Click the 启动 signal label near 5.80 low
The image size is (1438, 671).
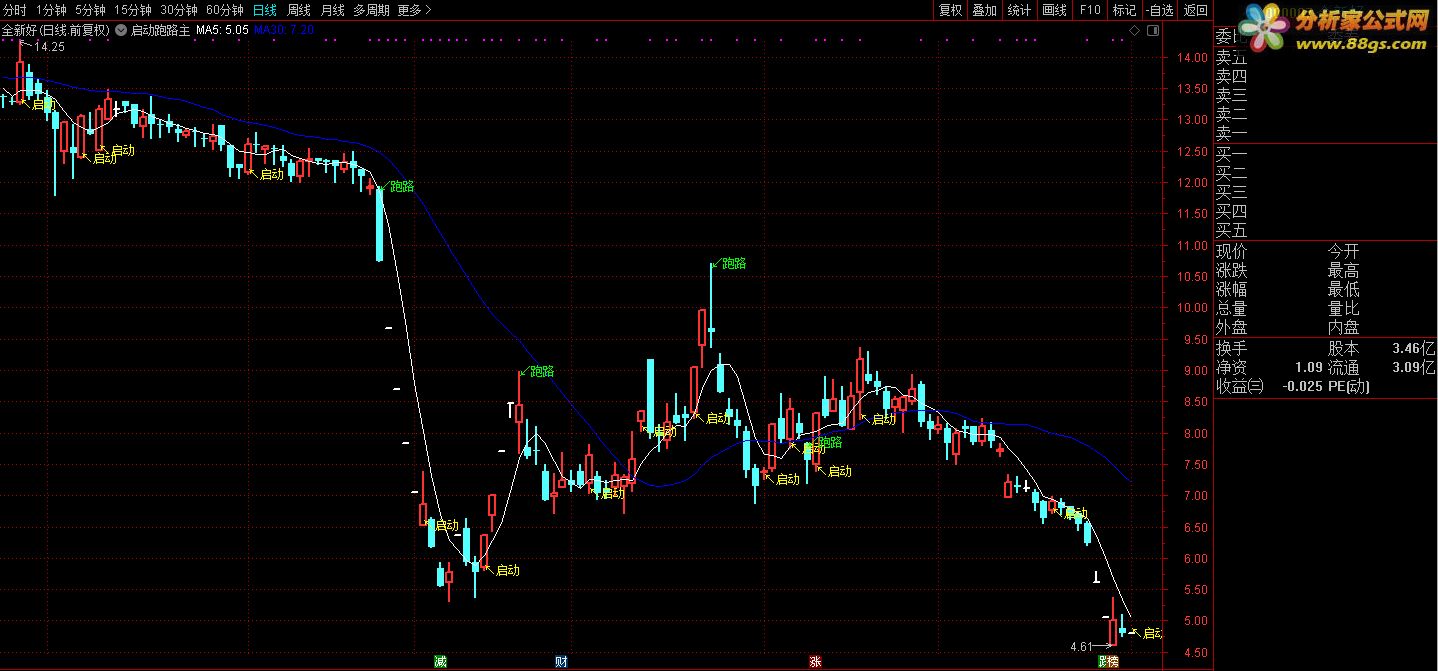click(508, 570)
